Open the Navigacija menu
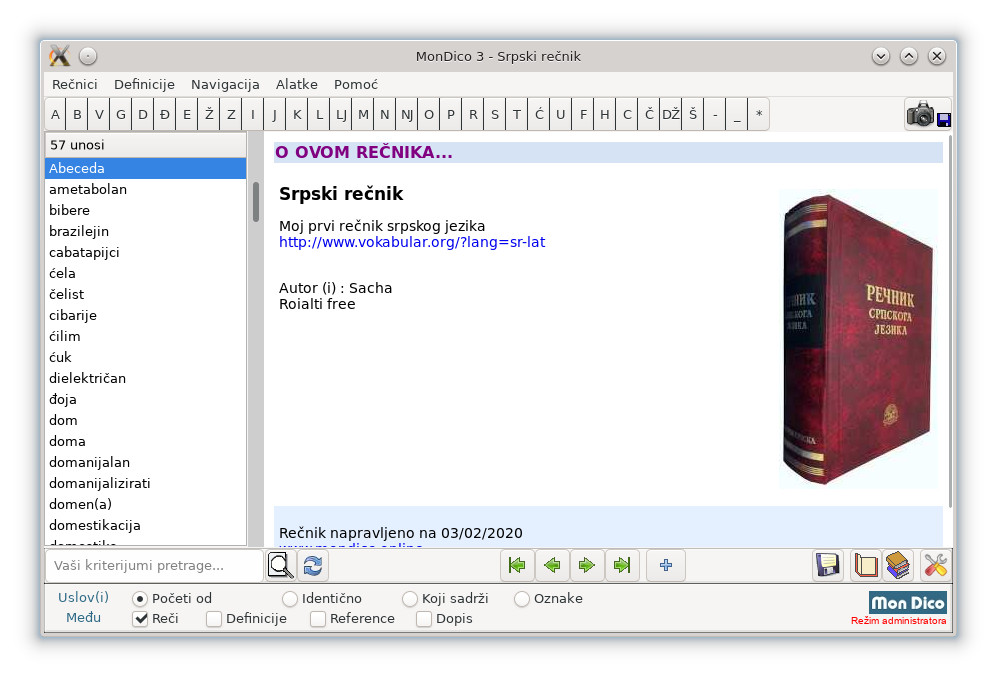Screen dimensions: 997x677 tap(225, 85)
